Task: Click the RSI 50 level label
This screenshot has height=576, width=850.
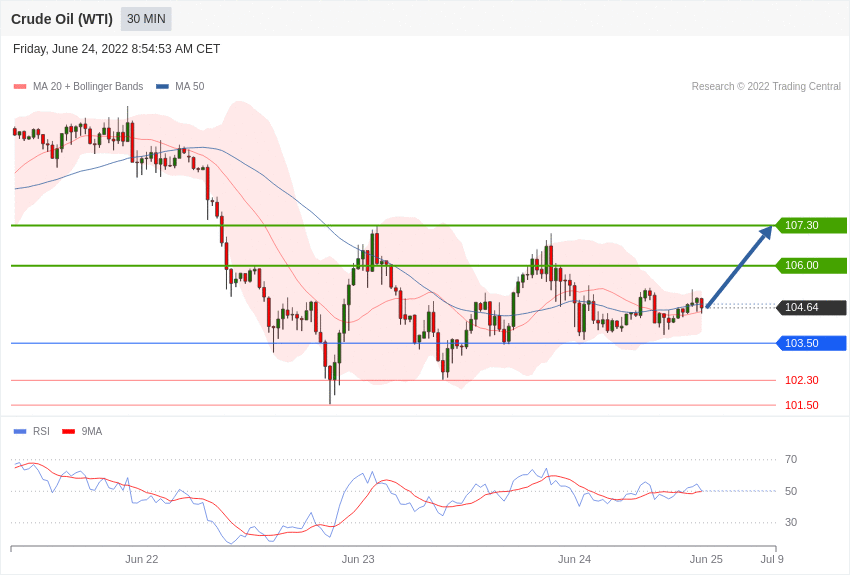Action: (791, 491)
